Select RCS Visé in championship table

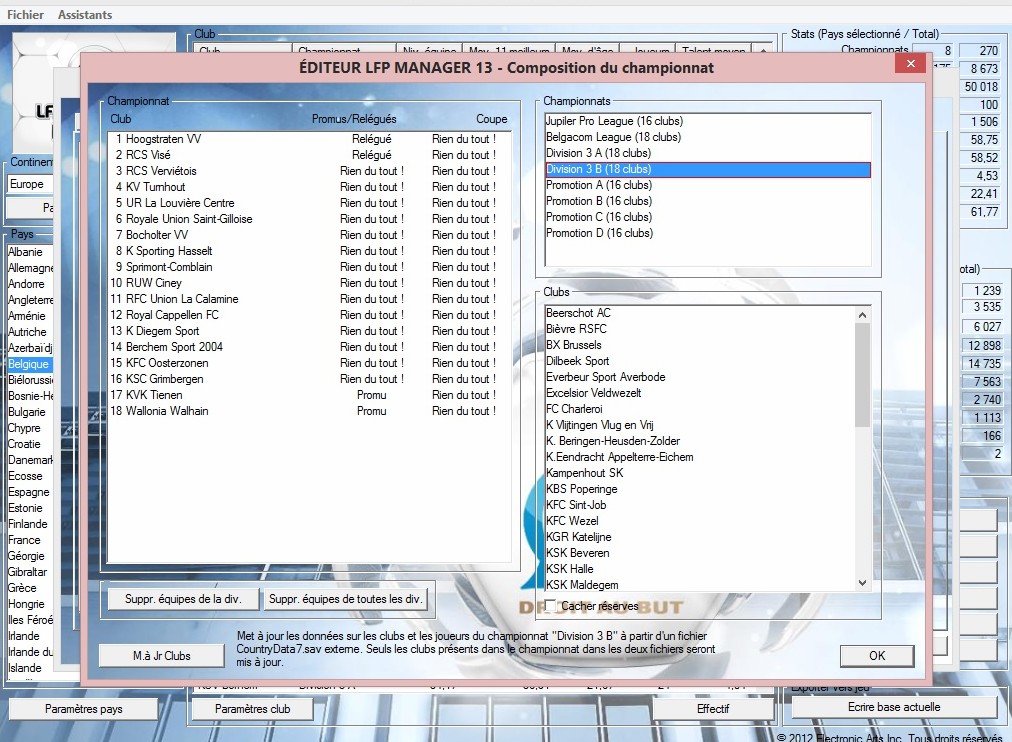309,155
